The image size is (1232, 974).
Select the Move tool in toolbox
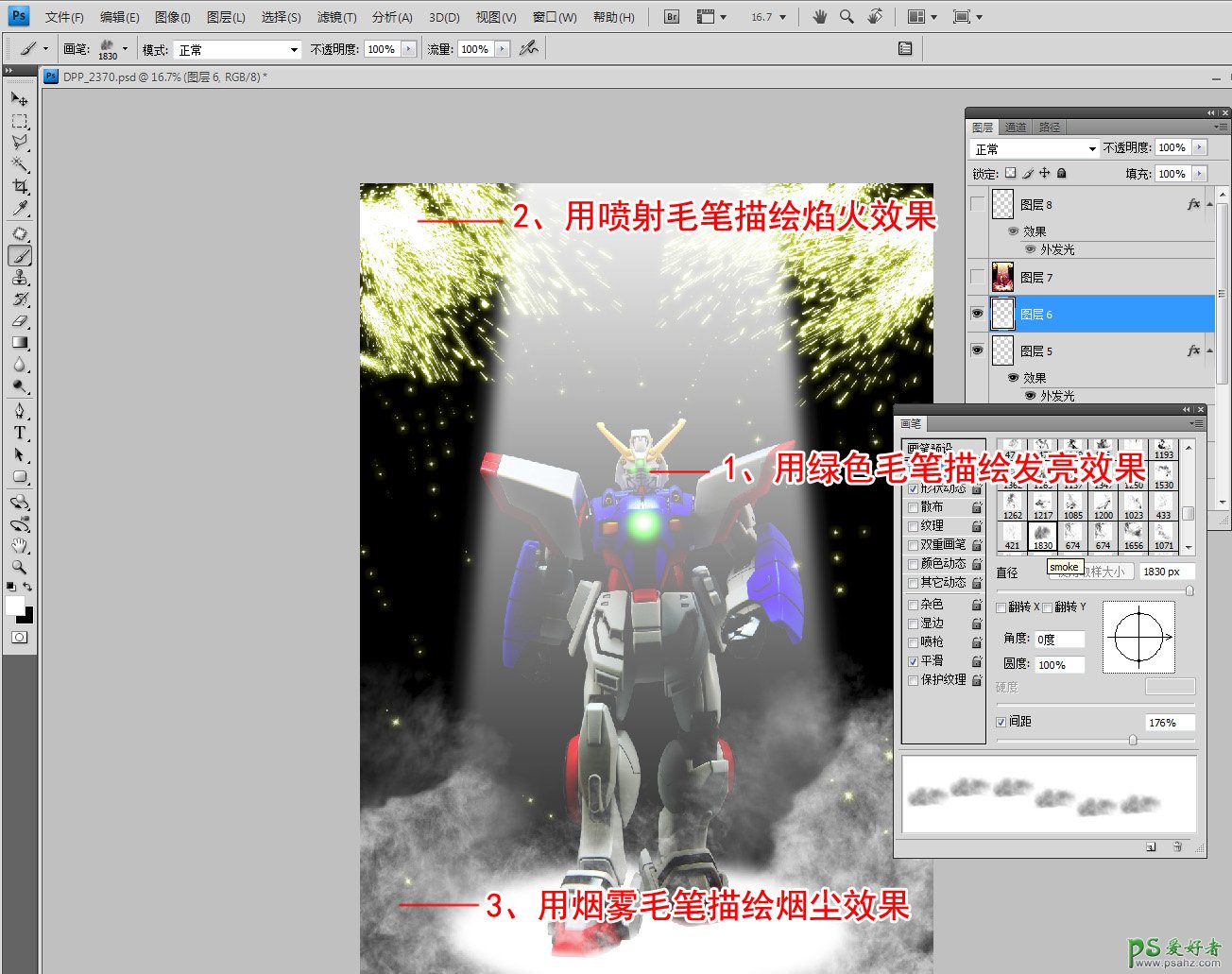(19, 98)
